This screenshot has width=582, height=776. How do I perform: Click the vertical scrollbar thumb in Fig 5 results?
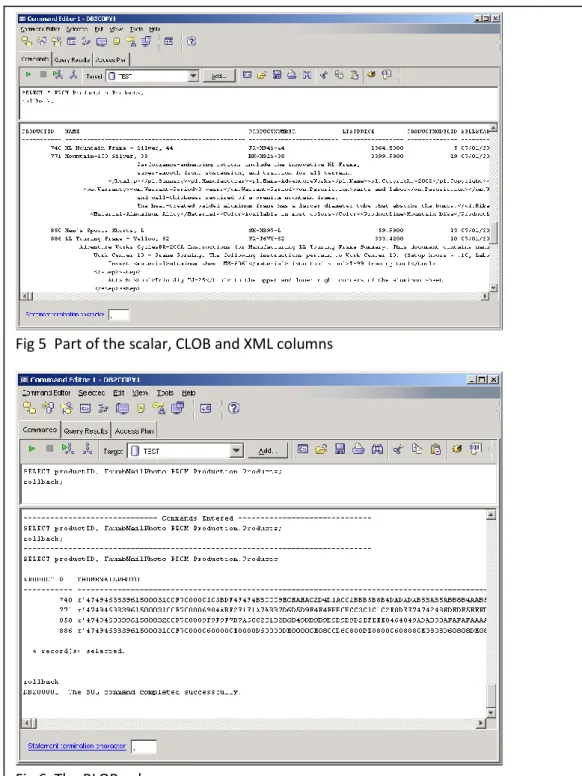point(493,231)
